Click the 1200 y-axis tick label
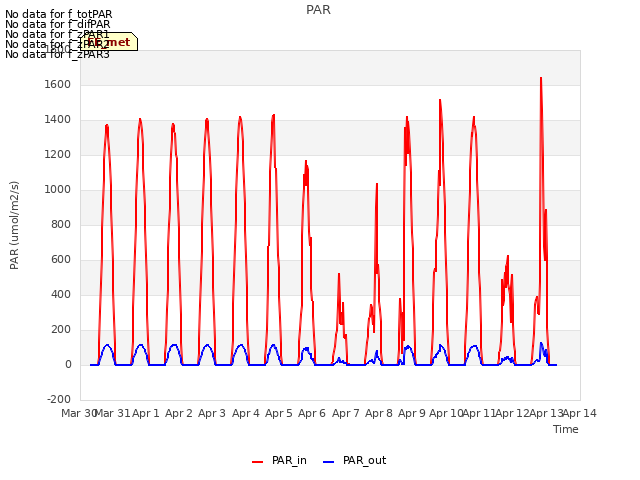 (58, 155)
